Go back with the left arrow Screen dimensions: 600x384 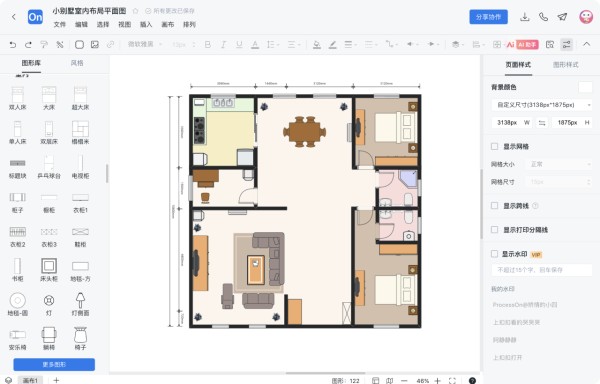[x=14, y=17]
